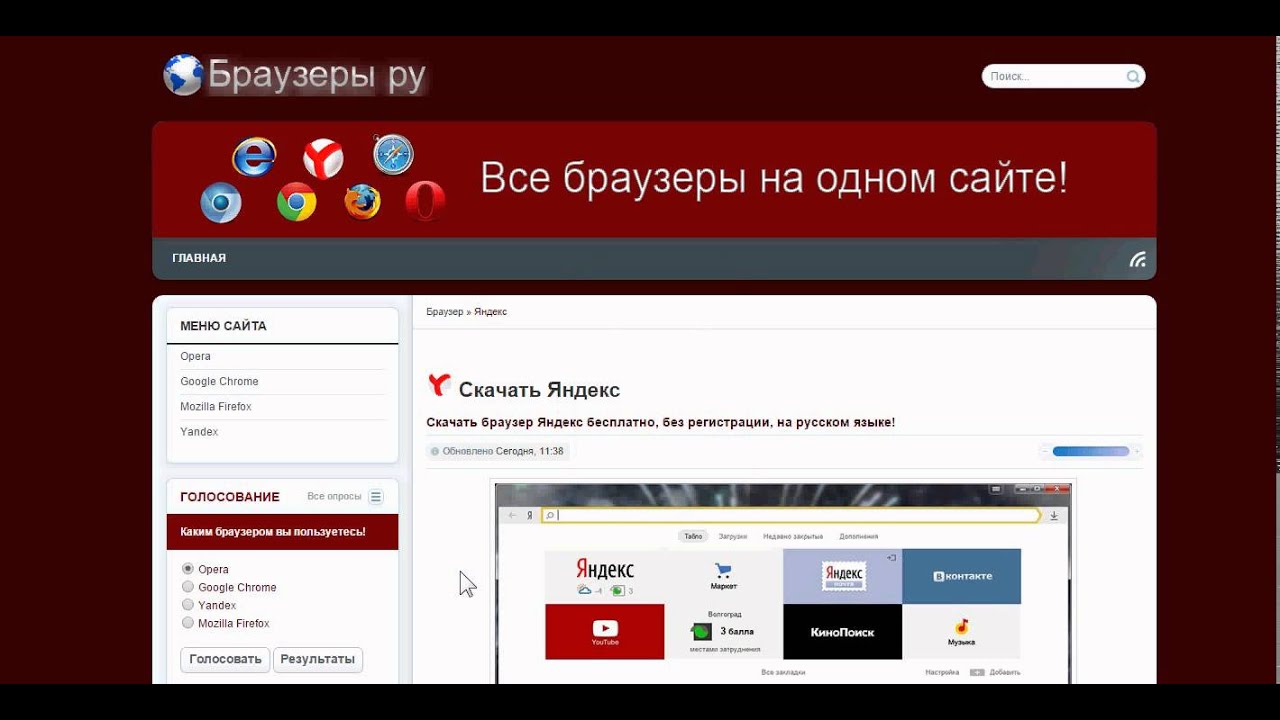The image size is (1280, 720).
Task: Open the Браузеры ру site title
Action: tap(317, 76)
